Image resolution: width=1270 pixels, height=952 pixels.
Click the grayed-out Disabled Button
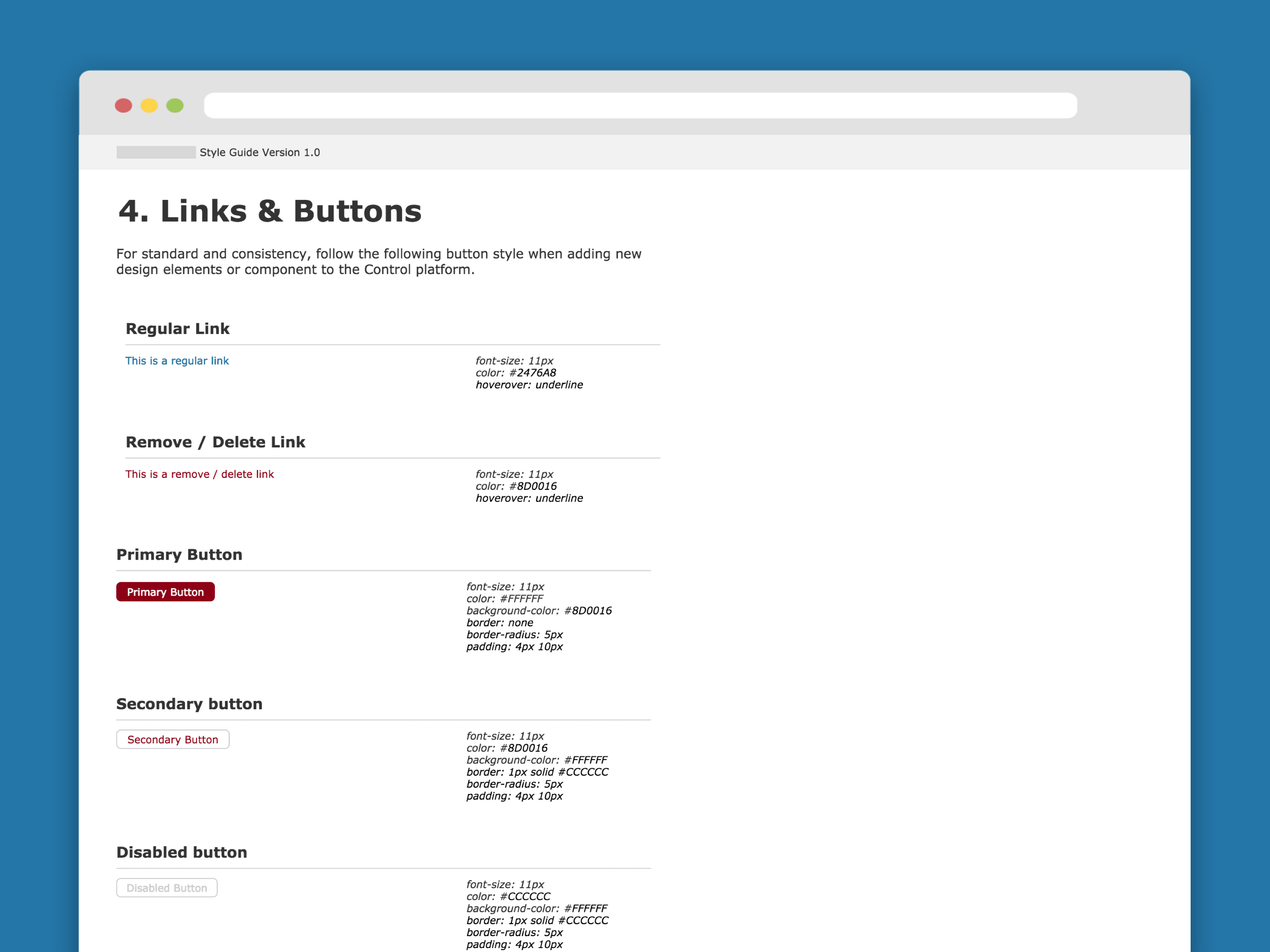167,888
